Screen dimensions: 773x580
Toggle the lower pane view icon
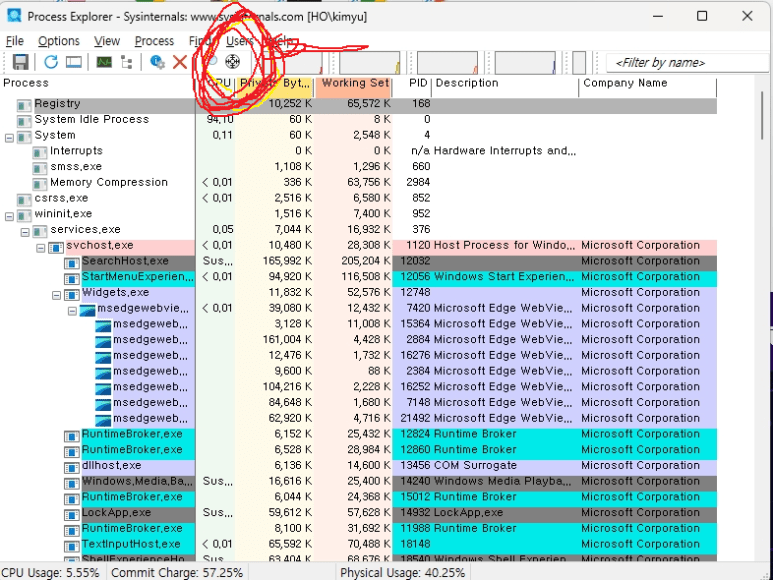pos(74,62)
